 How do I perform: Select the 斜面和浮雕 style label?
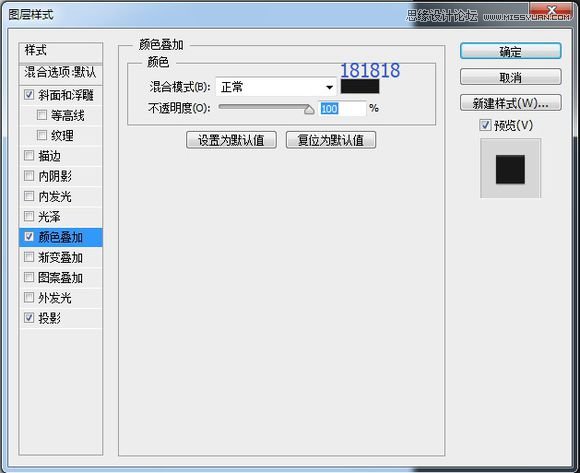66,95
